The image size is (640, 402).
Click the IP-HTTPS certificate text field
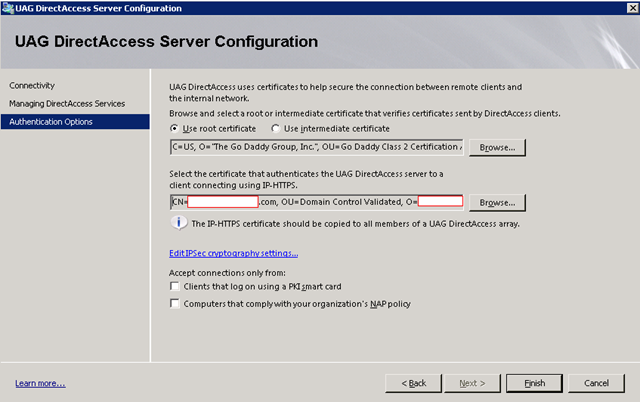[x=316, y=201]
